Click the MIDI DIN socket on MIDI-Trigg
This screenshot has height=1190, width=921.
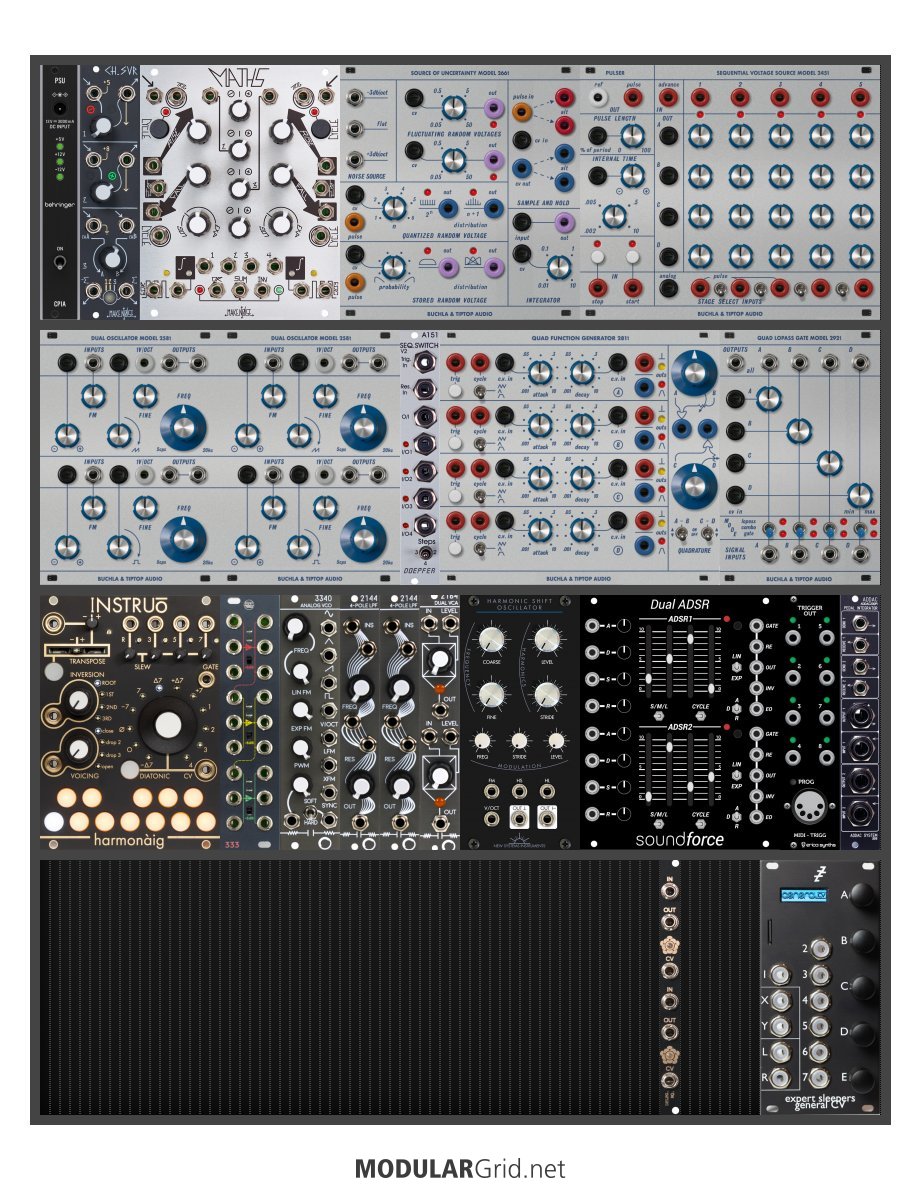coord(809,807)
